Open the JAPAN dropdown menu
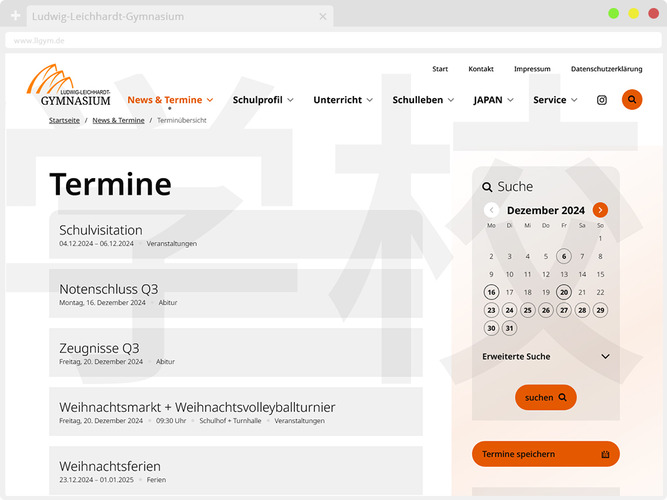 [494, 100]
